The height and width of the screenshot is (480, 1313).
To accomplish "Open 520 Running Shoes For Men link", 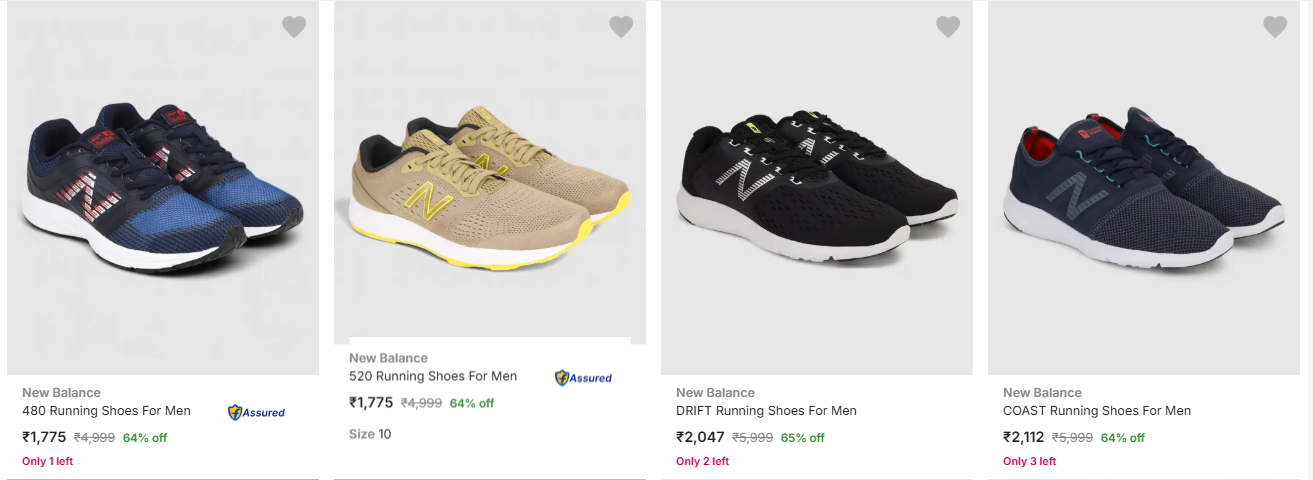I will (433, 377).
